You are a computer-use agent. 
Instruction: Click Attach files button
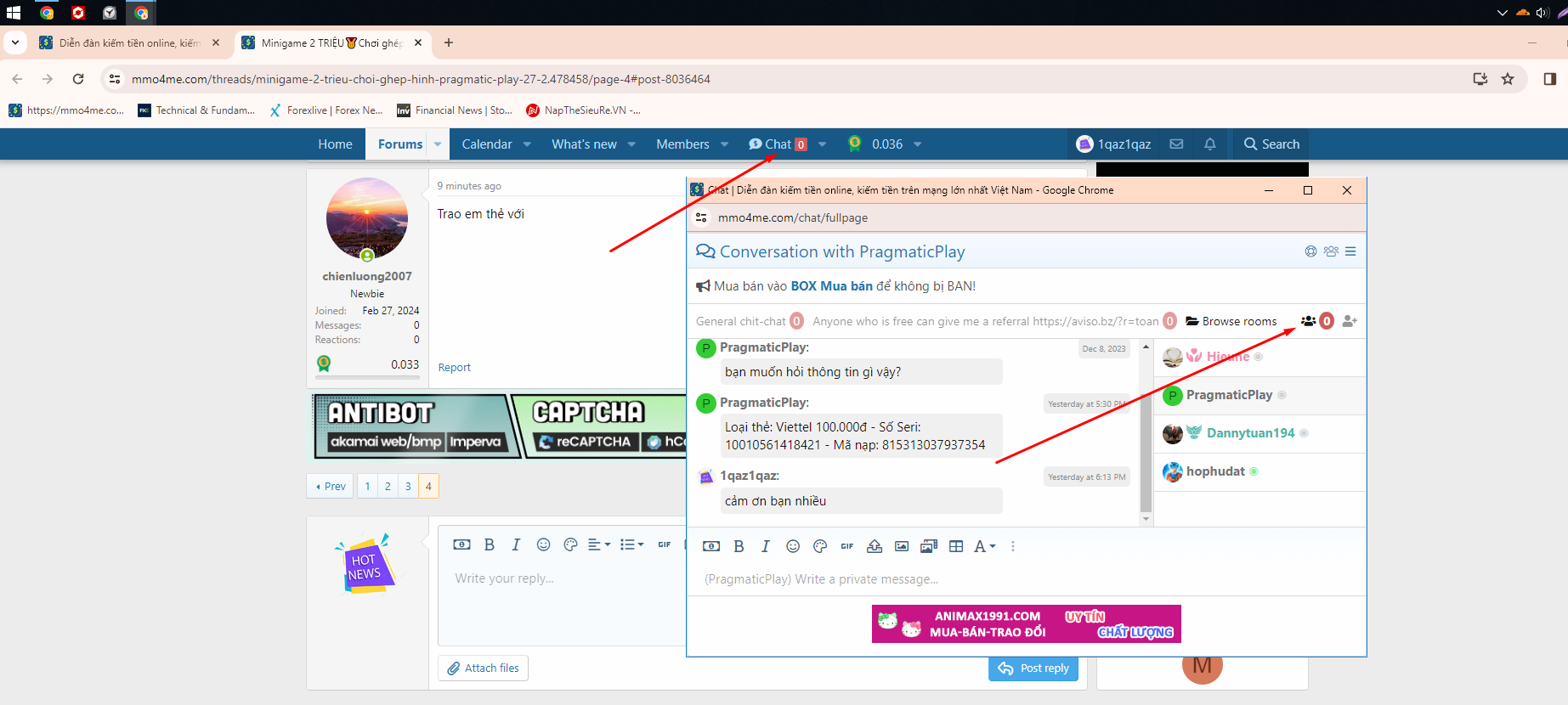pos(484,668)
